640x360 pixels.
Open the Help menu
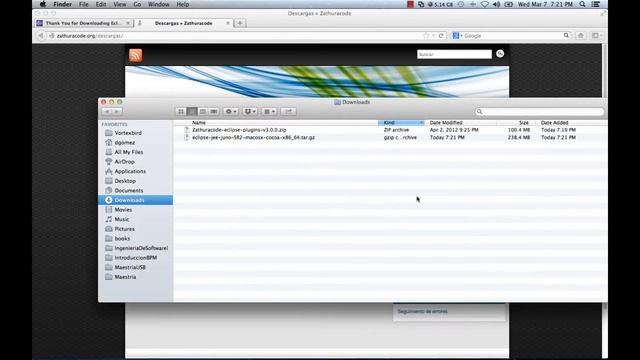(x=183, y=4)
